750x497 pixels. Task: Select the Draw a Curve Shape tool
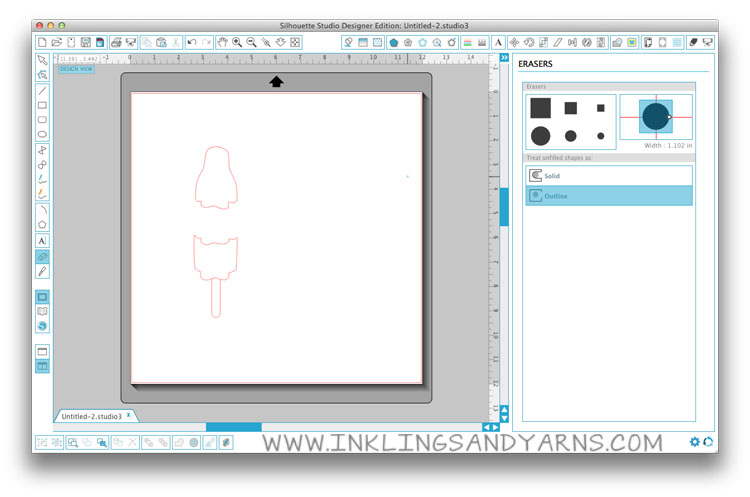42,165
